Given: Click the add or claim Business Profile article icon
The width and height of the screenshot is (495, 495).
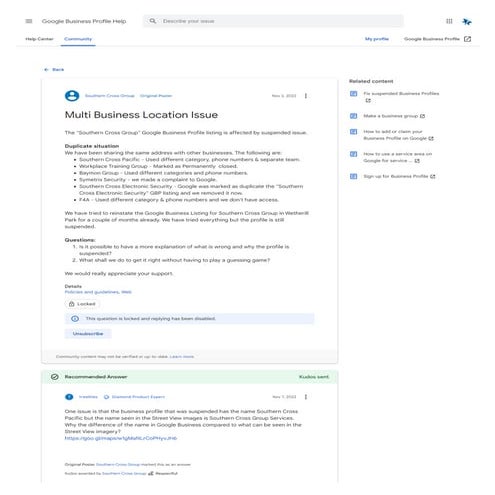Looking at the screenshot, I should [x=354, y=132].
